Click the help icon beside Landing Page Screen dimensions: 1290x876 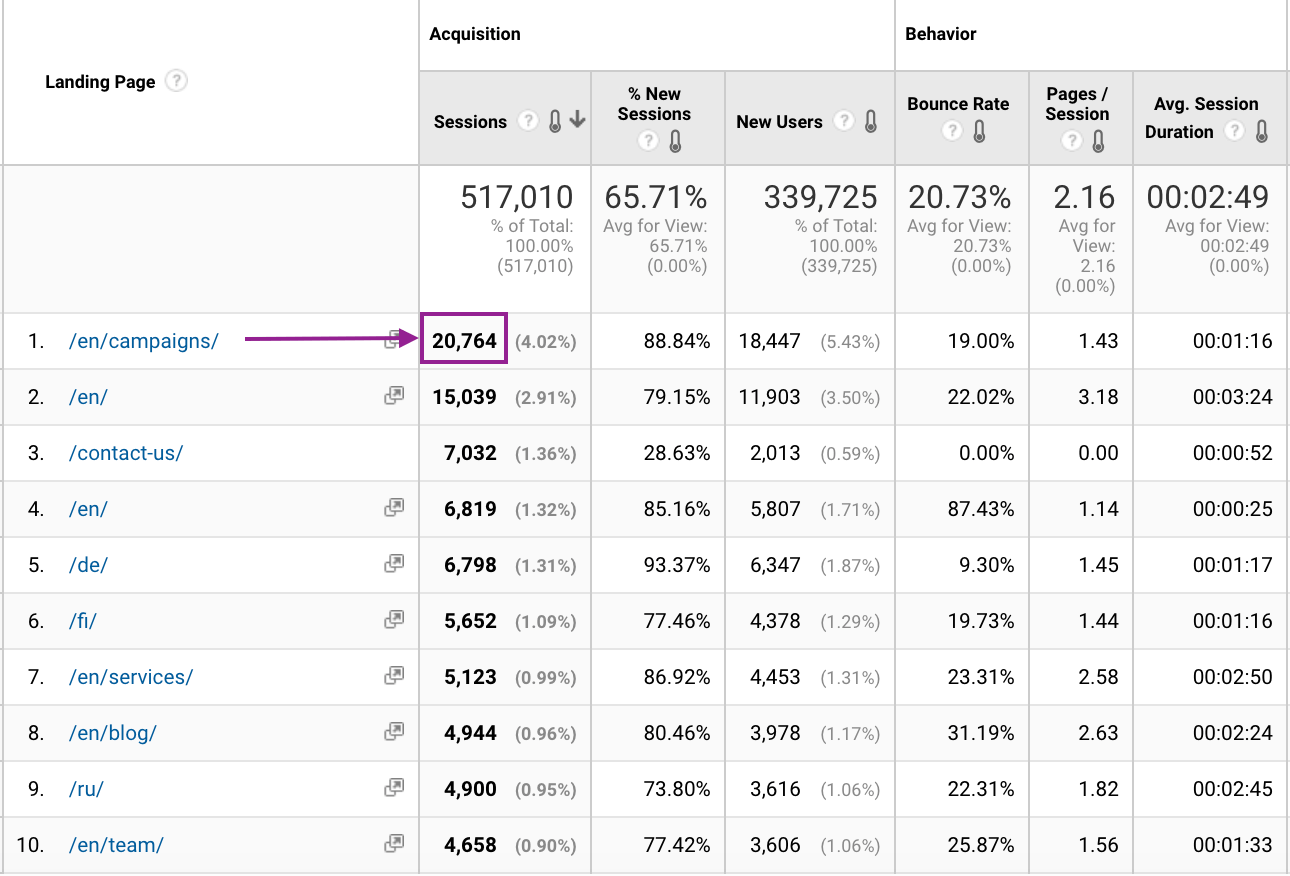[x=176, y=81]
